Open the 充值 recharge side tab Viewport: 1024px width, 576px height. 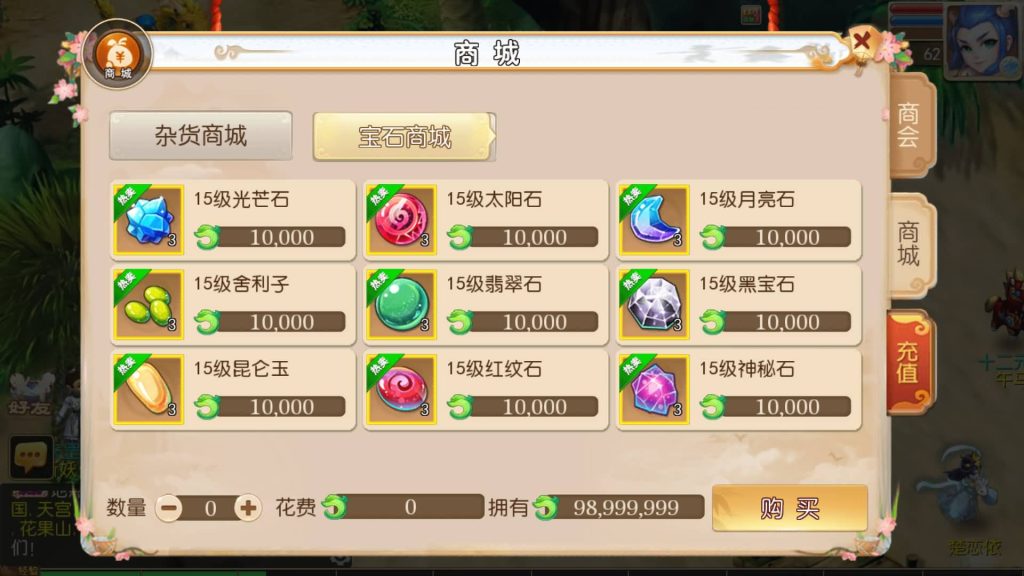(909, 362)
